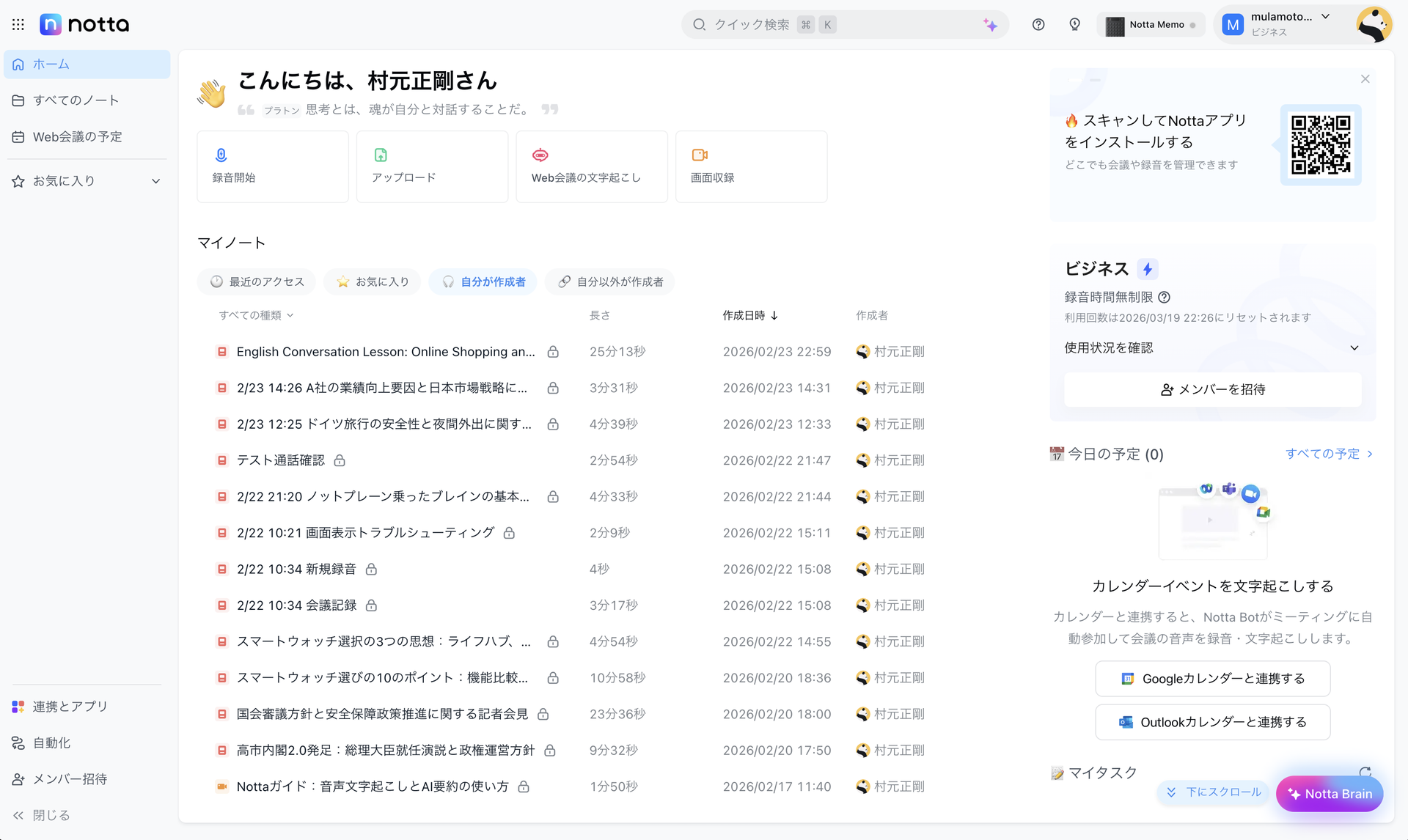Click the 録音時間無制限 info icon
Viewport: 1408px width, 840px height.
point(1165,297)
